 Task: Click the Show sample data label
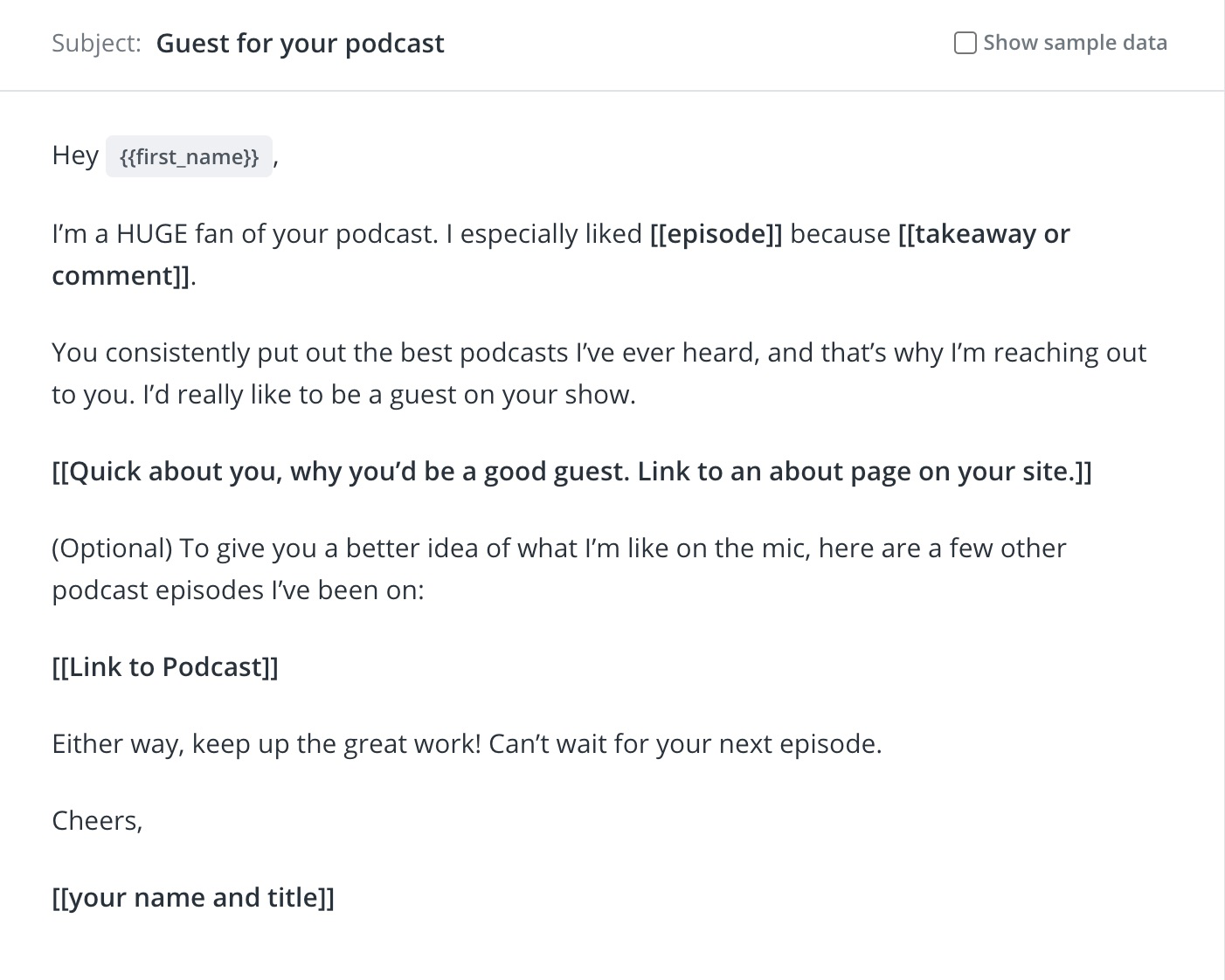(1075, 43)
